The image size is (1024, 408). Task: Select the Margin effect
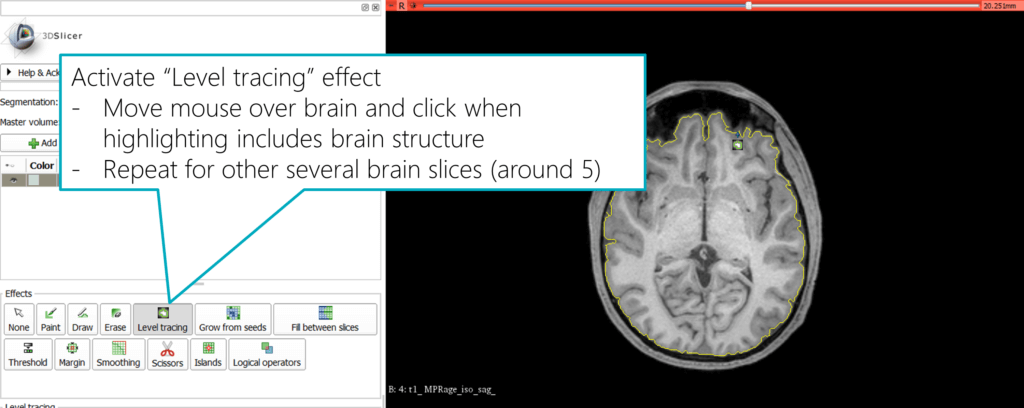pos(72,354)
